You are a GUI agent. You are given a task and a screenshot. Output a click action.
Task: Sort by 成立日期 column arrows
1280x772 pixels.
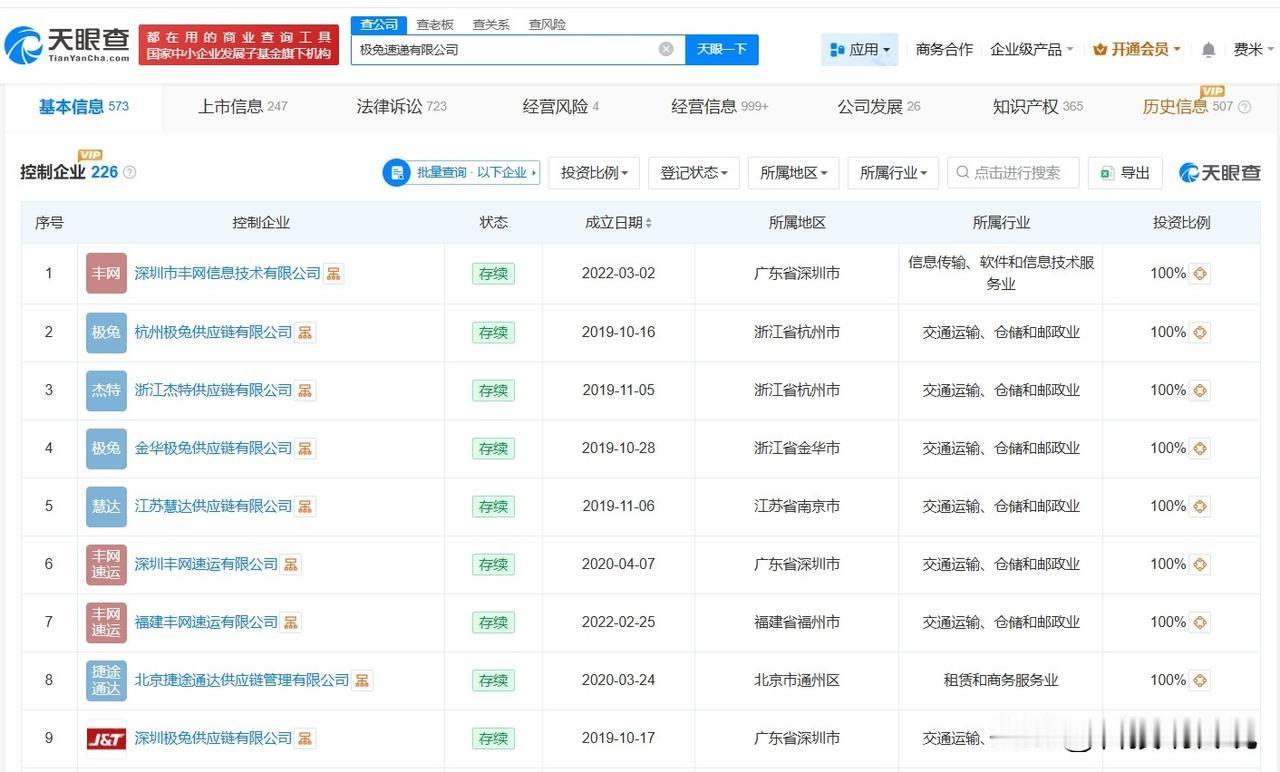click(649, 223)
